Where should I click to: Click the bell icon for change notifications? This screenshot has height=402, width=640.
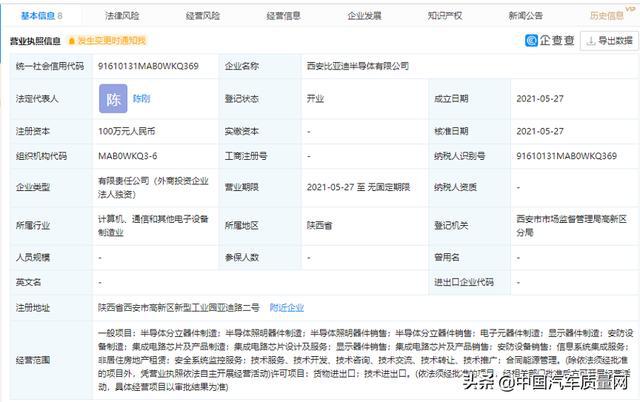pyautogui.click(x=72, y=41)
